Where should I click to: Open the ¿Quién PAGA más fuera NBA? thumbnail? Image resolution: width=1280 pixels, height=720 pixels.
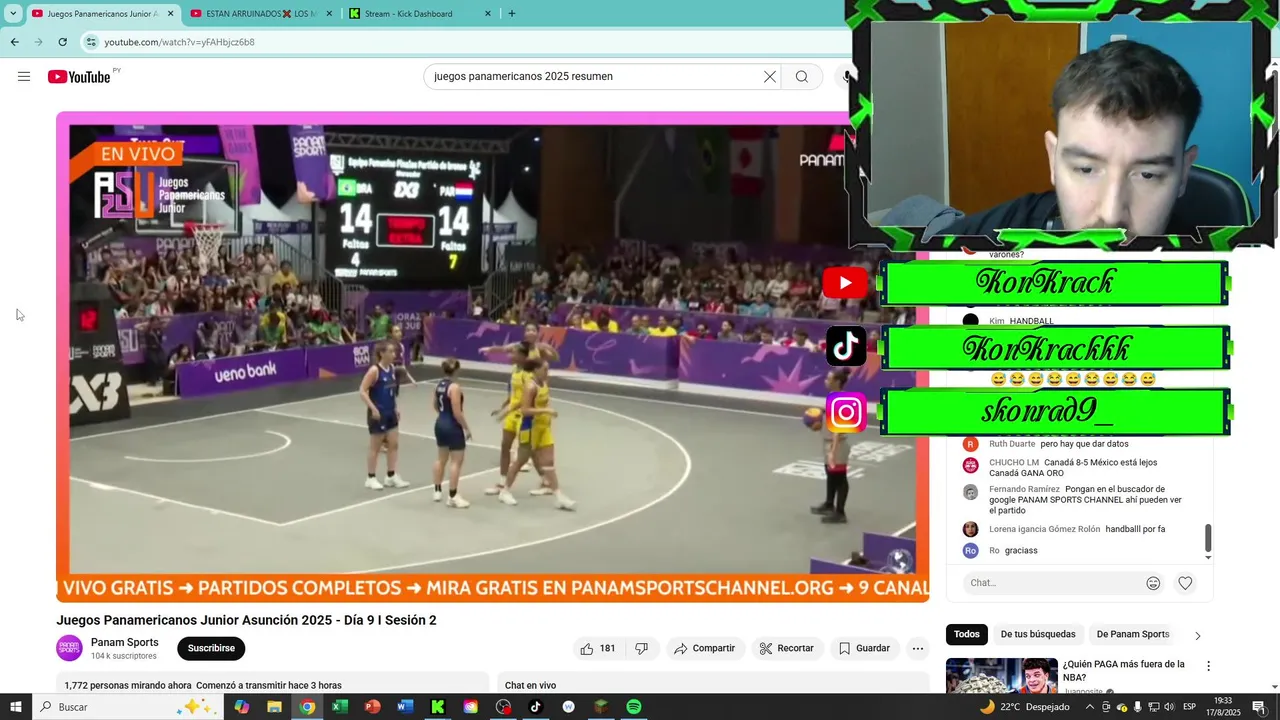1001,676
